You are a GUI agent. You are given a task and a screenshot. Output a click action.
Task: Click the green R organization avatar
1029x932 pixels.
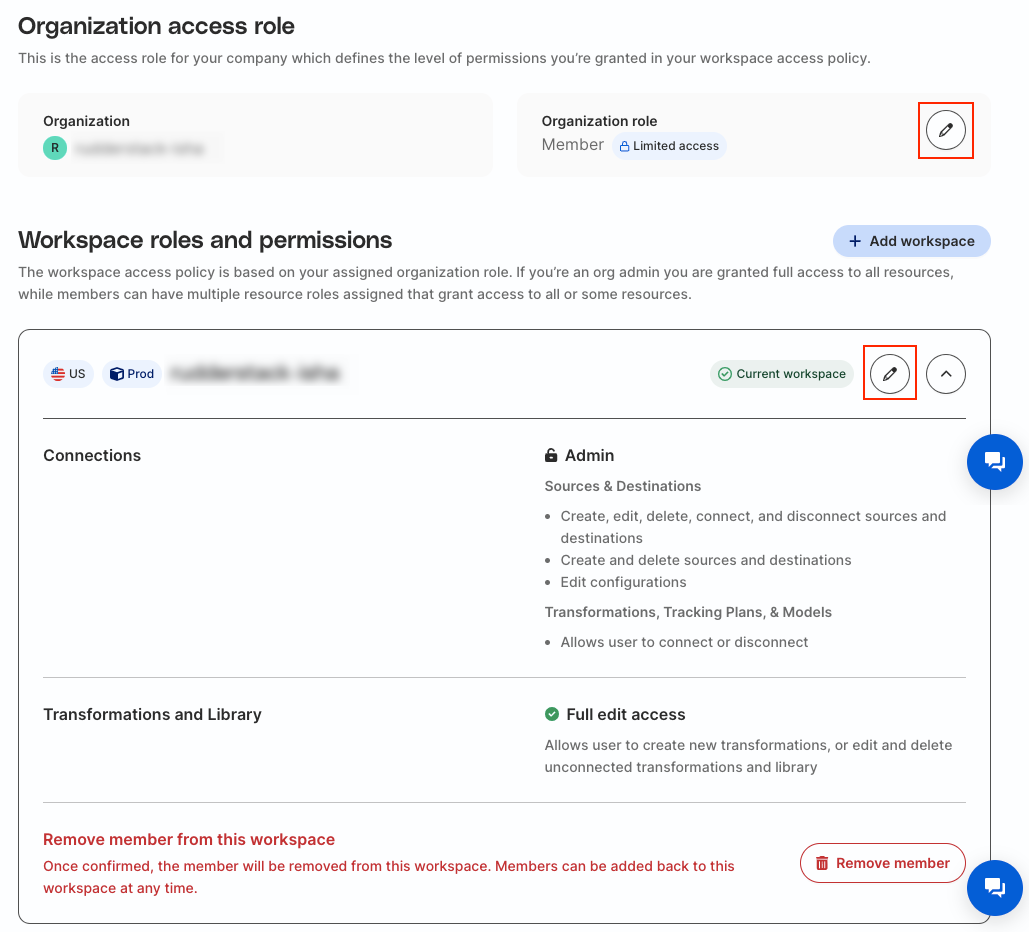55,148
